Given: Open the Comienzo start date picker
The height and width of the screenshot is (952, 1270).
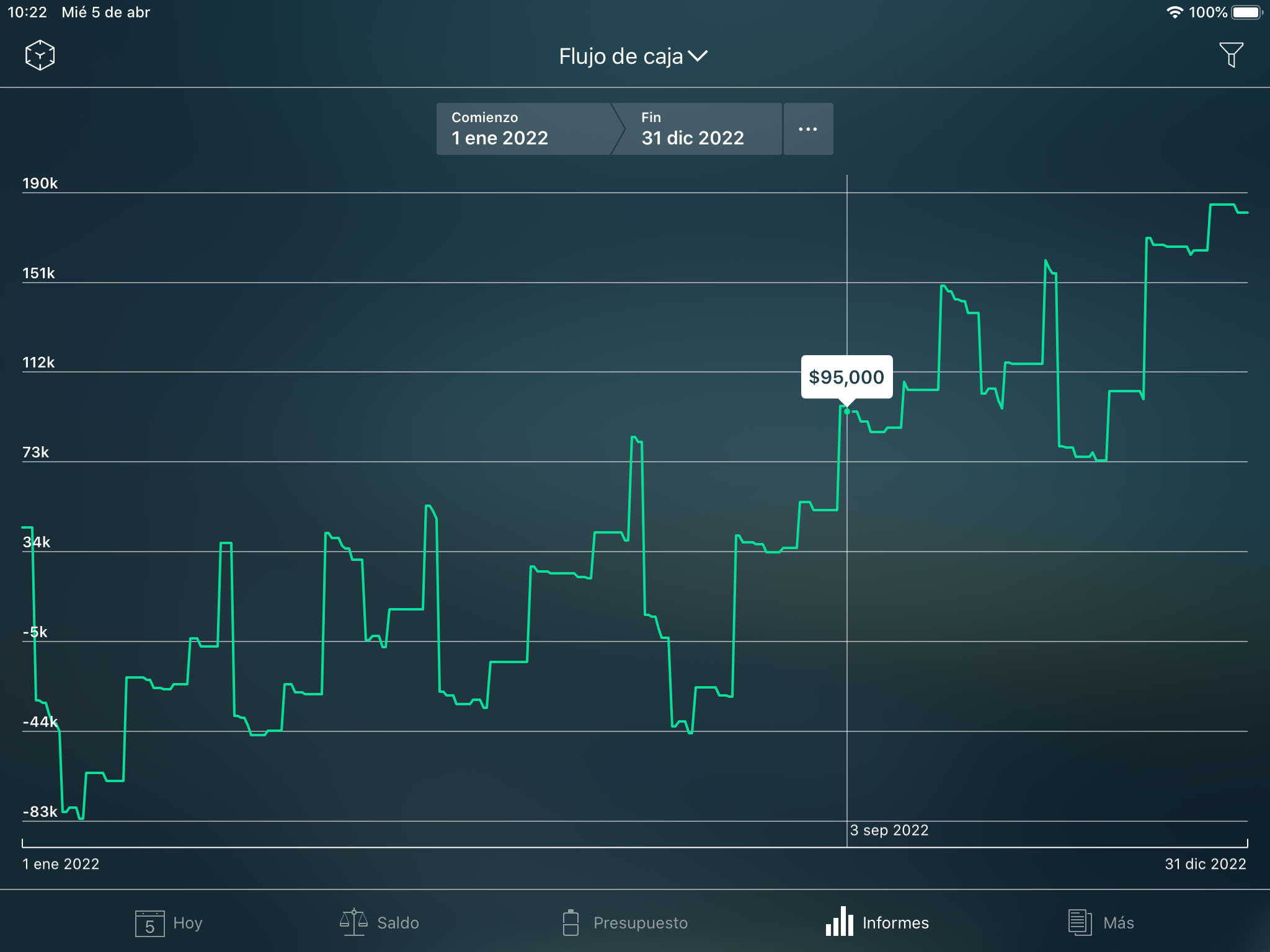Looking at the screenshot, I should pyautogui.click(x=524, y=128).
